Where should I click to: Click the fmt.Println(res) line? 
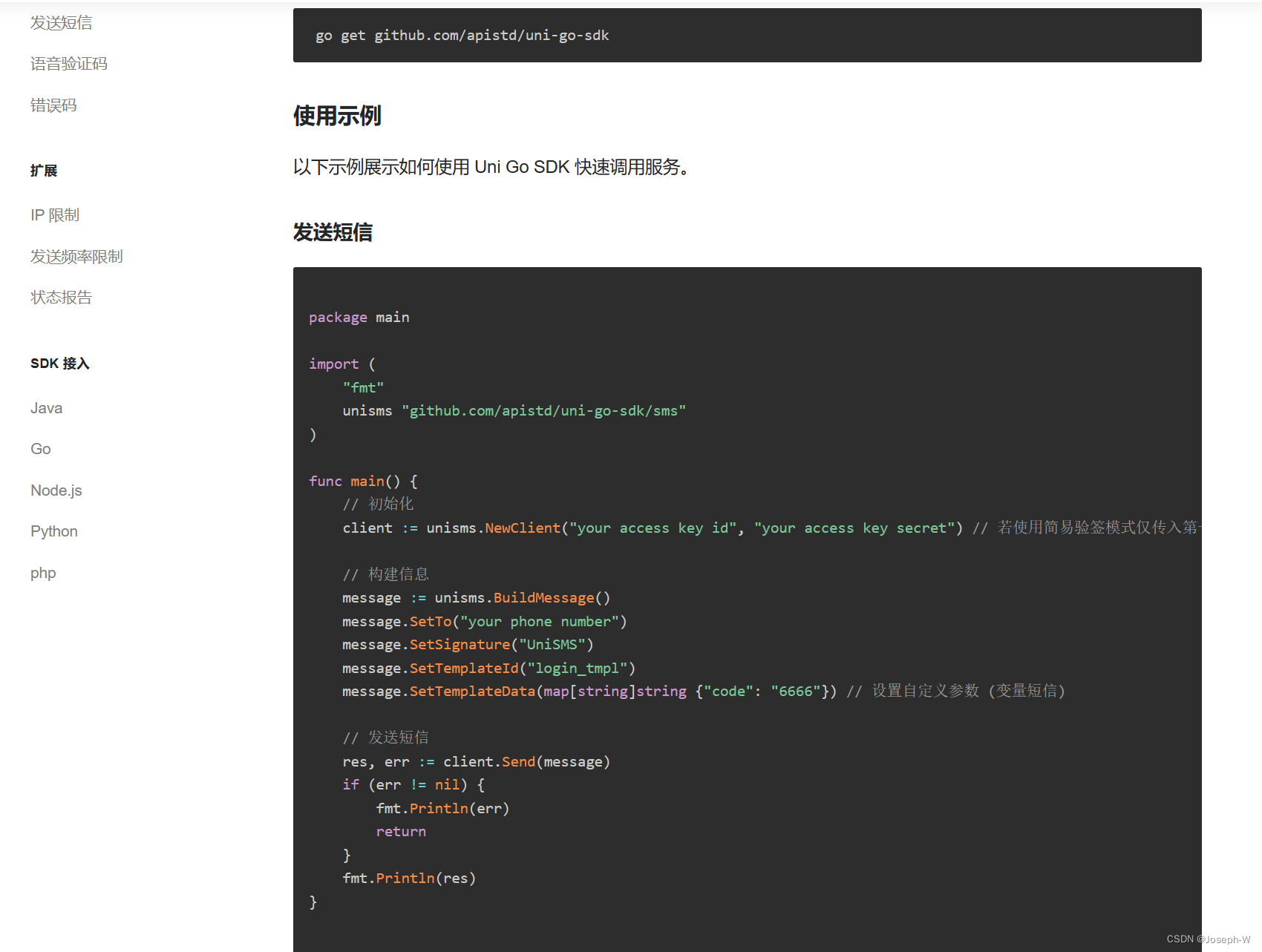(410, 879)
